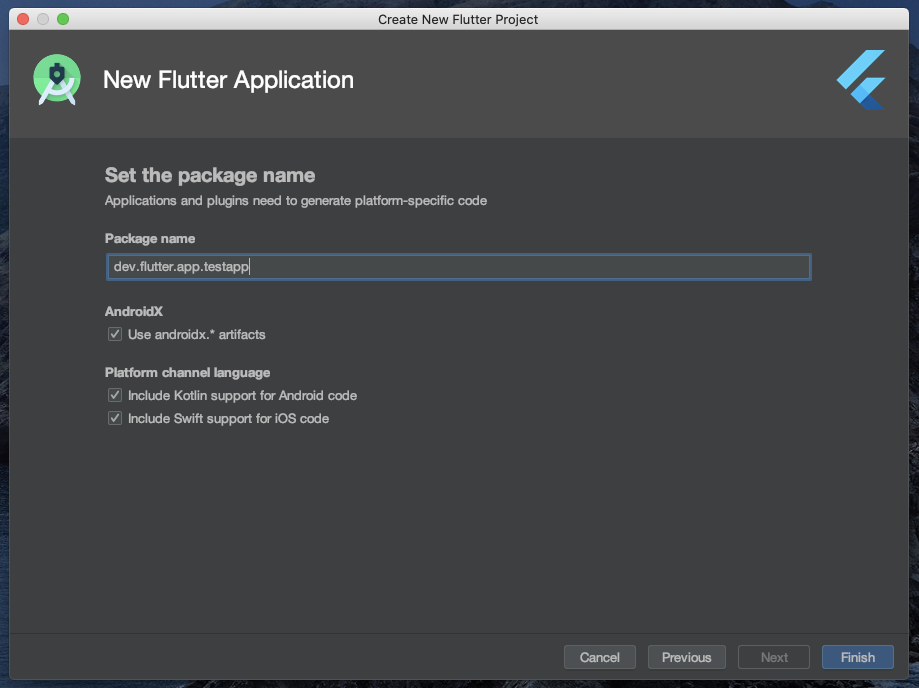Click the 'Create New Flutter Project' window title
Viewport: 919px width, 688px height.
[458, 19]
